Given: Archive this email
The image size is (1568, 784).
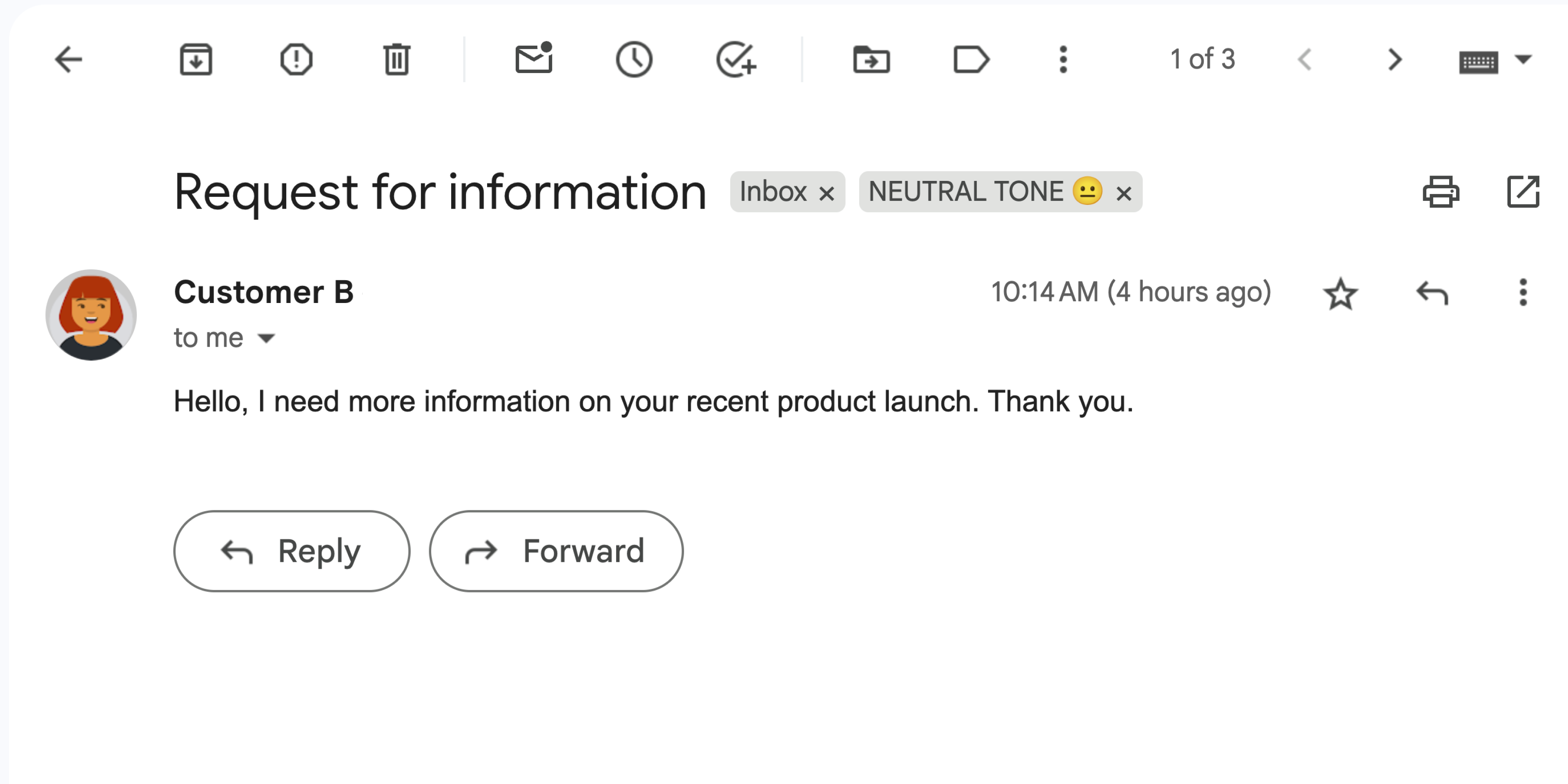Looking at the screenshot, I should (195, 59).
